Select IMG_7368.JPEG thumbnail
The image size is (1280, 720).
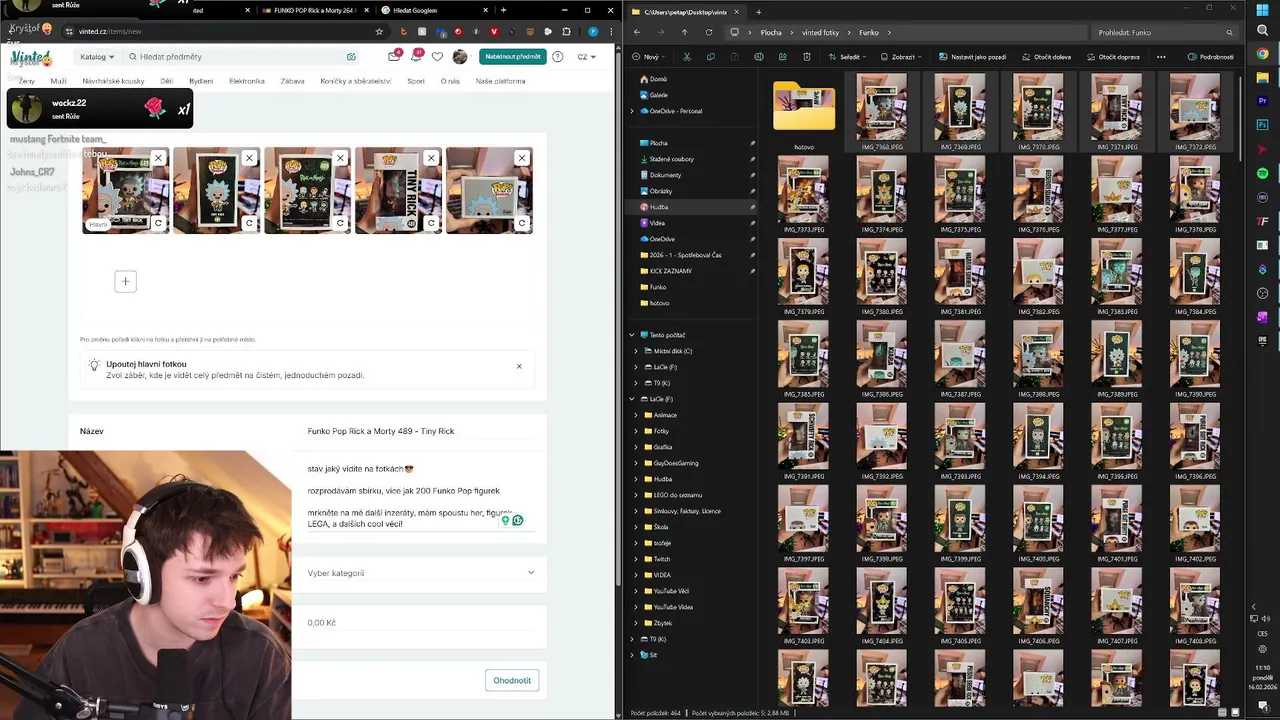[x=881, y=113]
